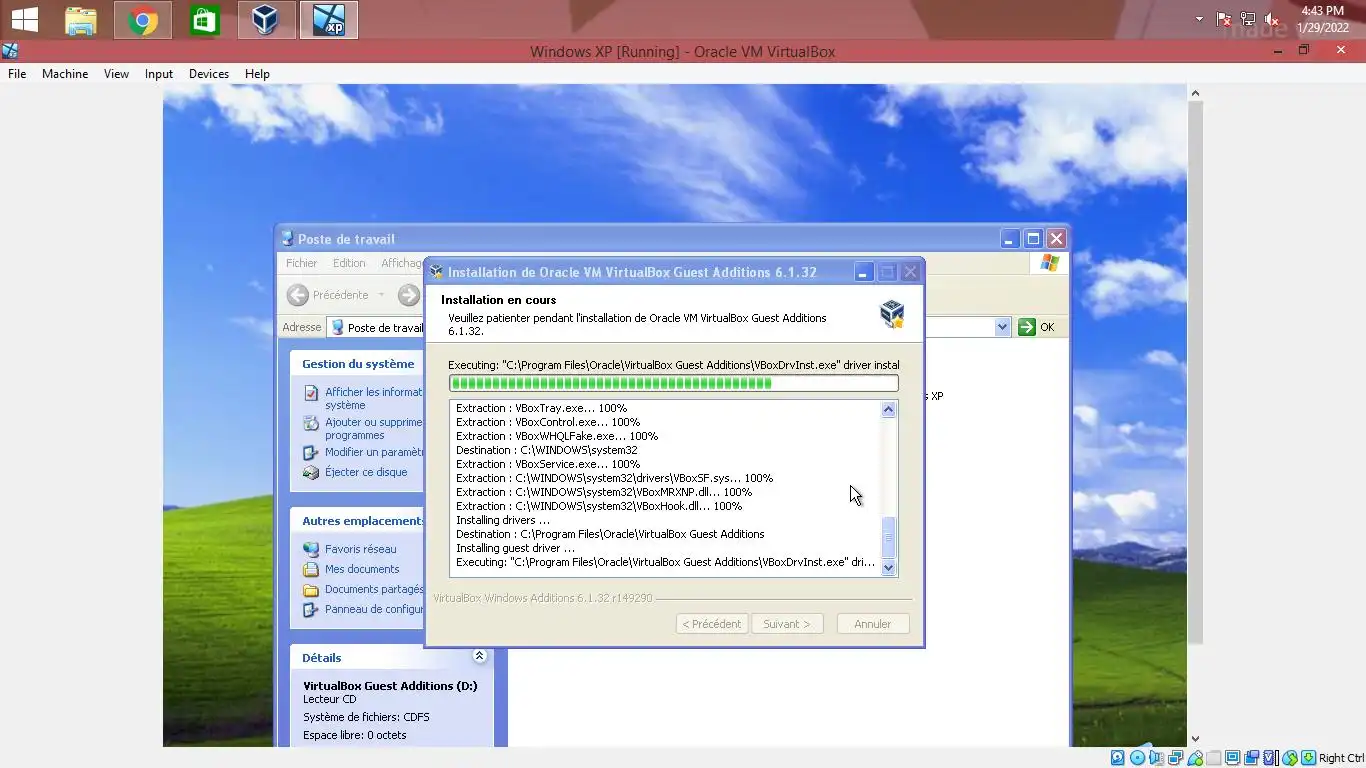1366x768 pixels.
Task: Click the Suivant button
Action: [x=787, y=624]
